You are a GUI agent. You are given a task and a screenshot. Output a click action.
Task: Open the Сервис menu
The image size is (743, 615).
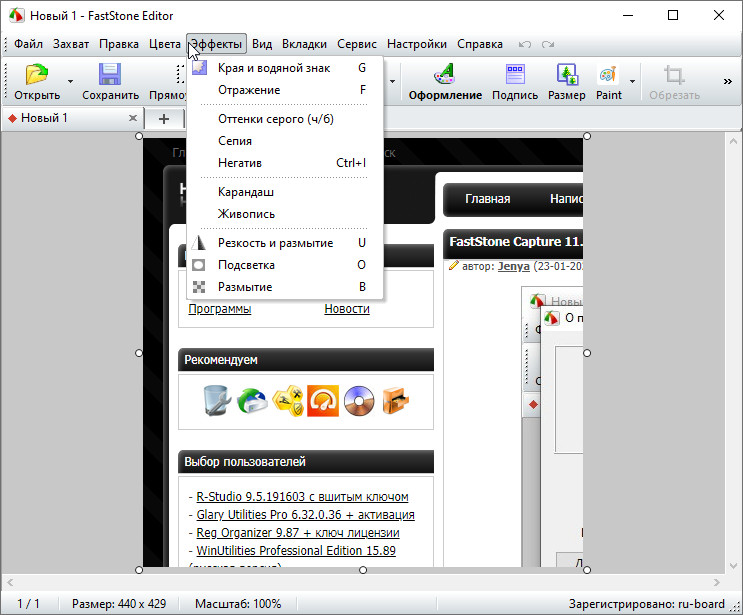tap(357, 44)
